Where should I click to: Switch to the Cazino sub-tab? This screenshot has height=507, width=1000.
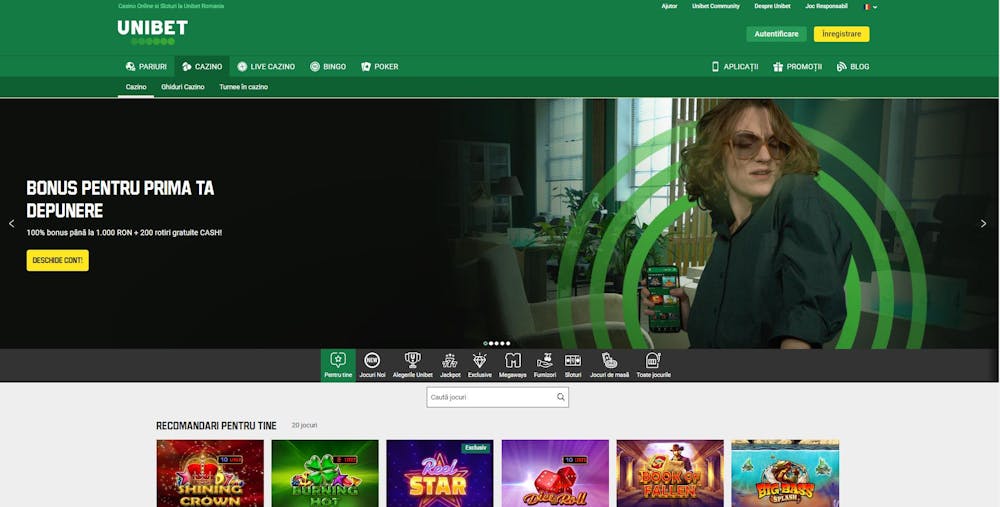[136, 87]
